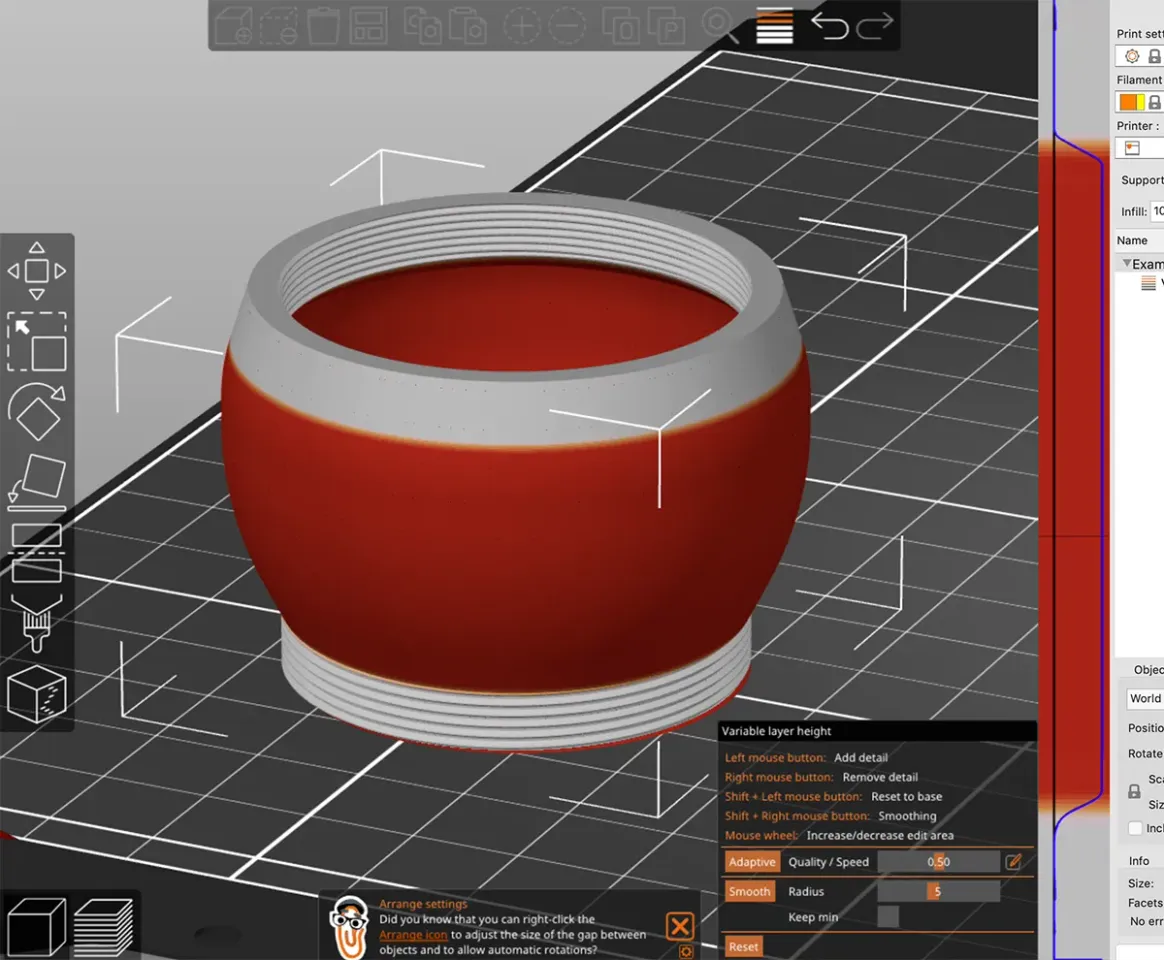The width and height of the screenshot is (1164, 960).
Task: Click the layer height icon in object list
Action: (x=1148, y=282)
